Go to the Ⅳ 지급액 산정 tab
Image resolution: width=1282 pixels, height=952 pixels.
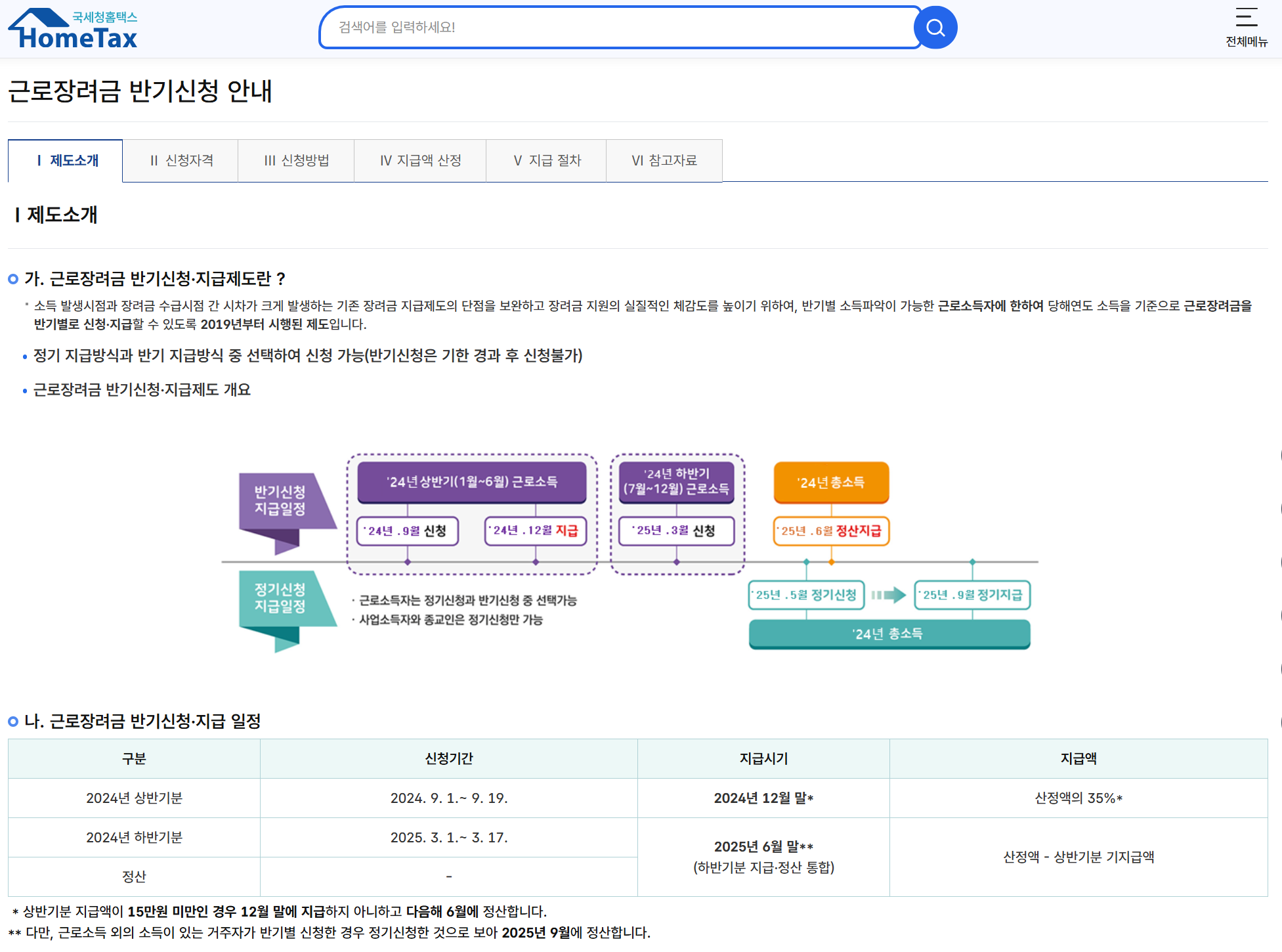pos(420,161)
